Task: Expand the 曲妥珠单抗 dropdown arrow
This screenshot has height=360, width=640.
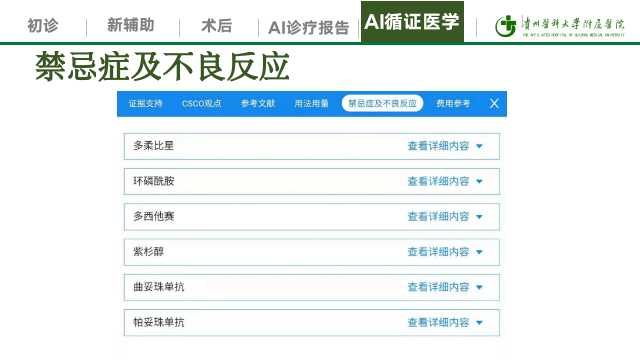Action: (480, 287)
